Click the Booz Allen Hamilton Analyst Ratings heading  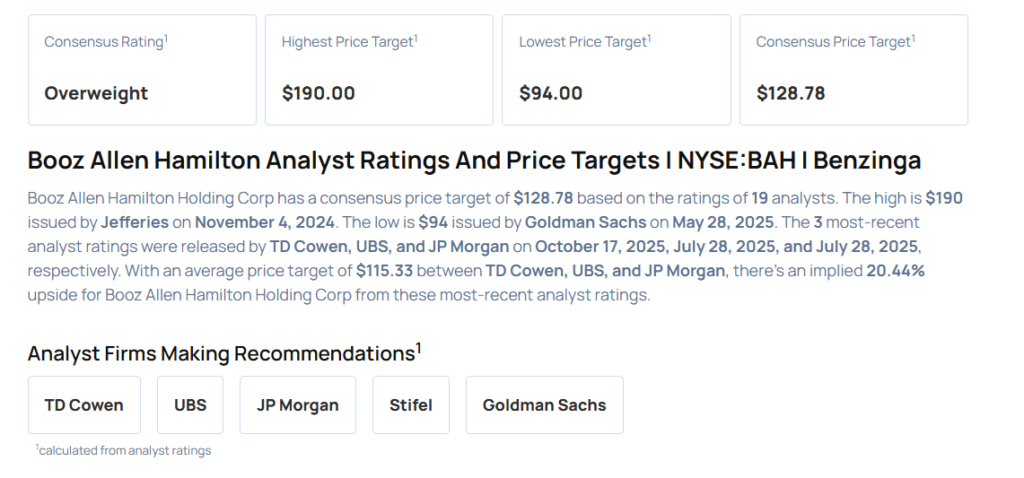coord(474,160)
